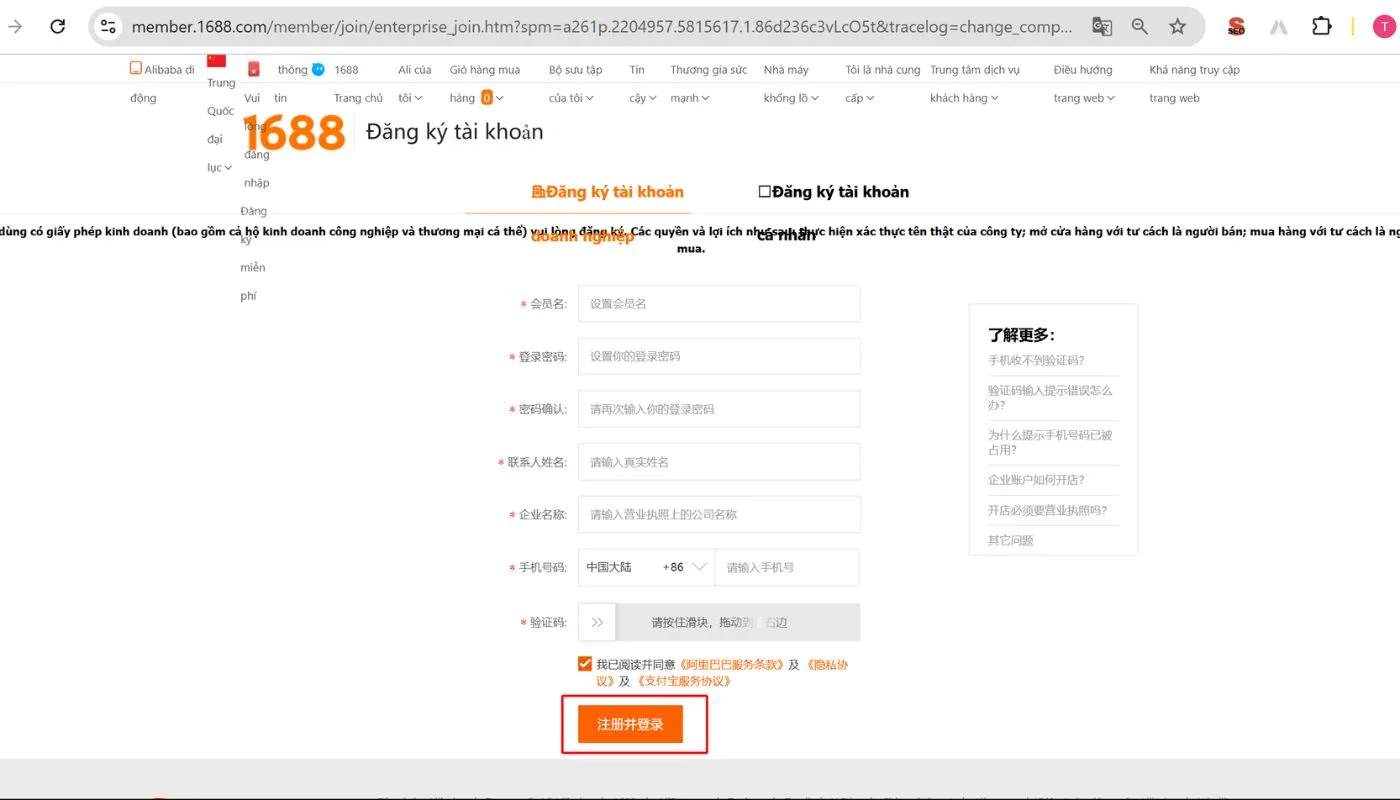This screenshot has width=1400, height=800.
Task: Click the >> captcha slider handle
Action: click(597, 622)
